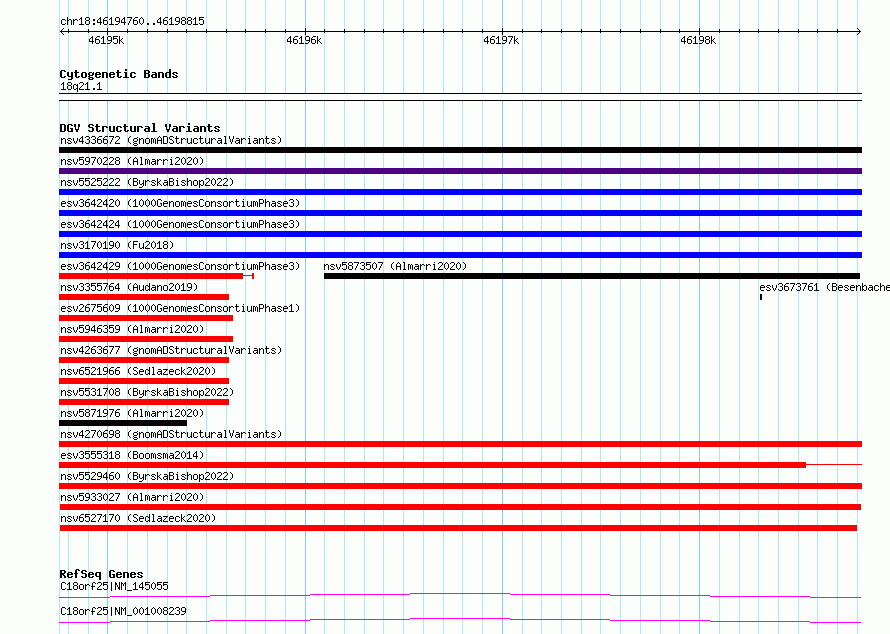890x634 pixels.
Task: Click the red bar under esv2675609
Action: pyautogui.click(x=146, y=318)
